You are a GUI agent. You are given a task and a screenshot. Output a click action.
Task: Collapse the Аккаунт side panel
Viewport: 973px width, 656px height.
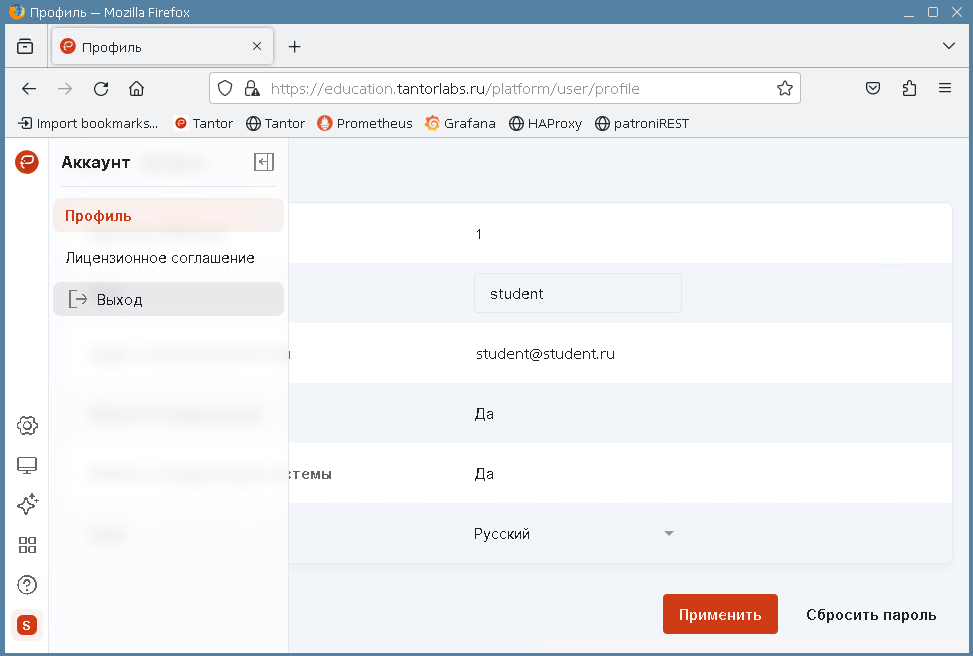(264, 162)
